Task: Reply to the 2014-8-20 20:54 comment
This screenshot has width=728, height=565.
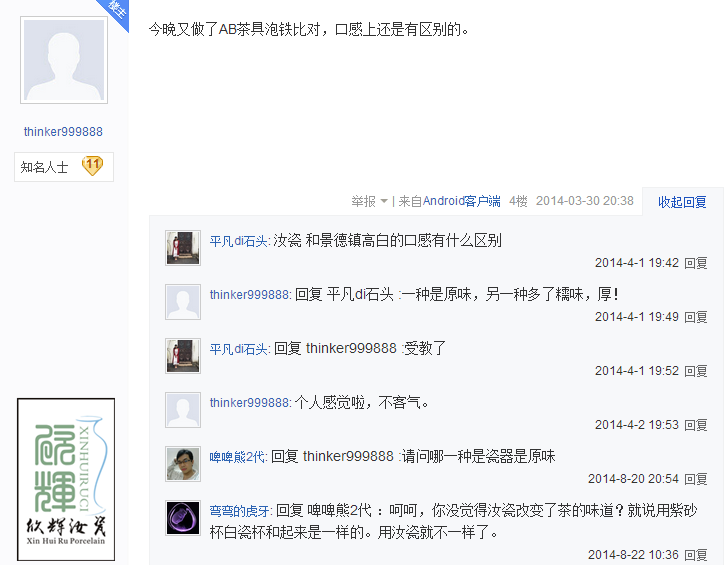Action: pyautogui.click(x=696, y=479)
